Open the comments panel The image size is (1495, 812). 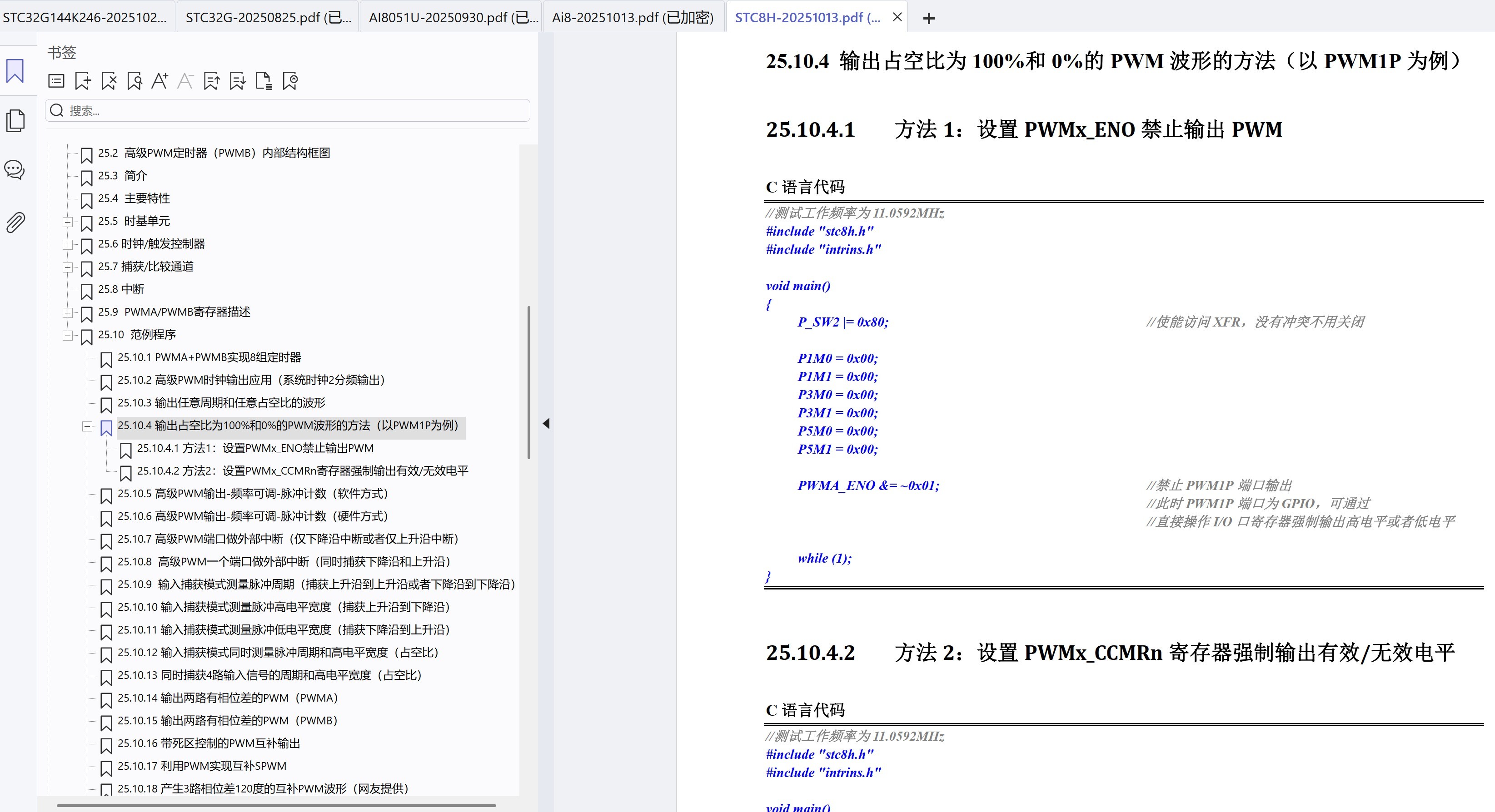click(x=15, y=170)
